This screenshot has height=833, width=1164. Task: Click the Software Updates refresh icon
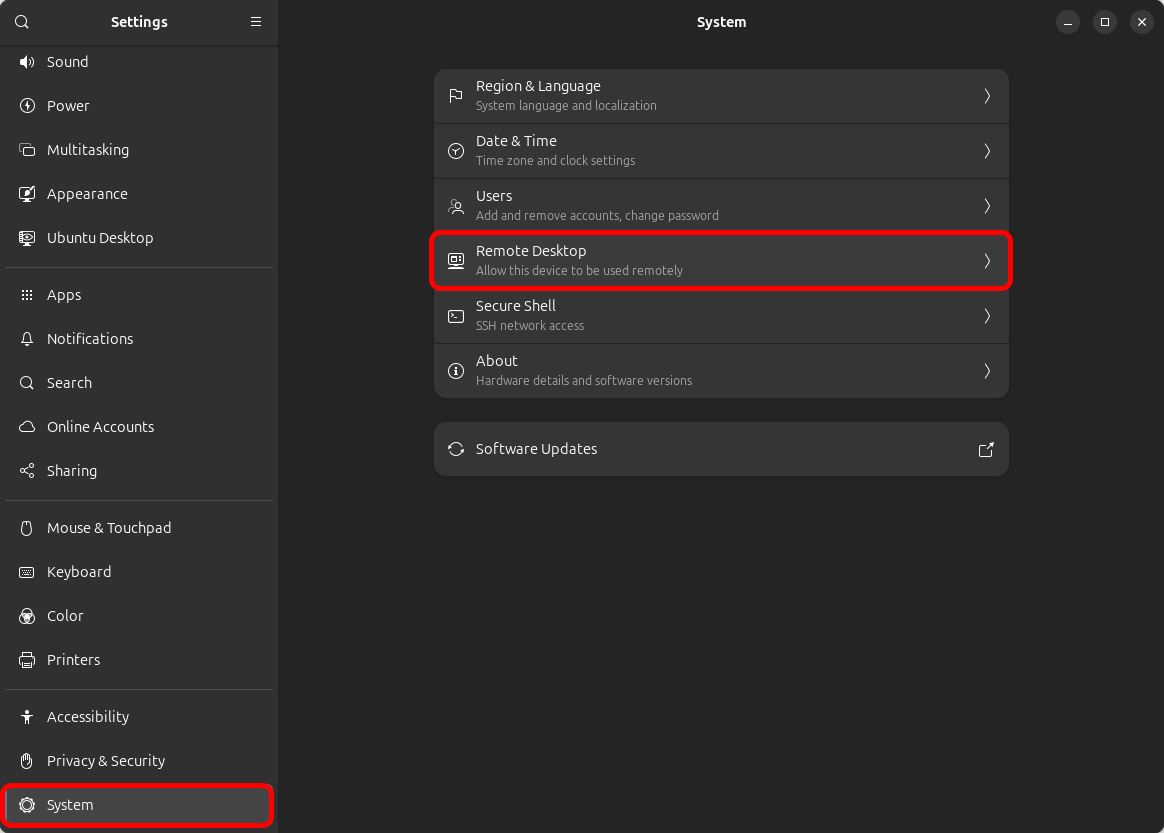(x=456, y=449)
